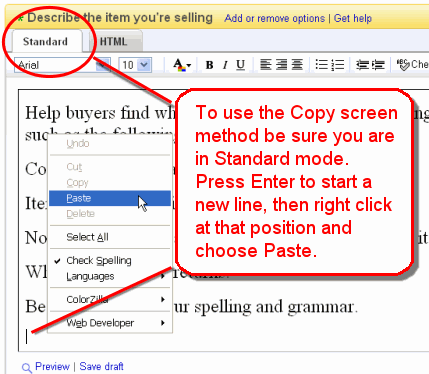Align text left in the editor
Image resolution: width=429 pixels, height=374 pixels.
point(266,64)
